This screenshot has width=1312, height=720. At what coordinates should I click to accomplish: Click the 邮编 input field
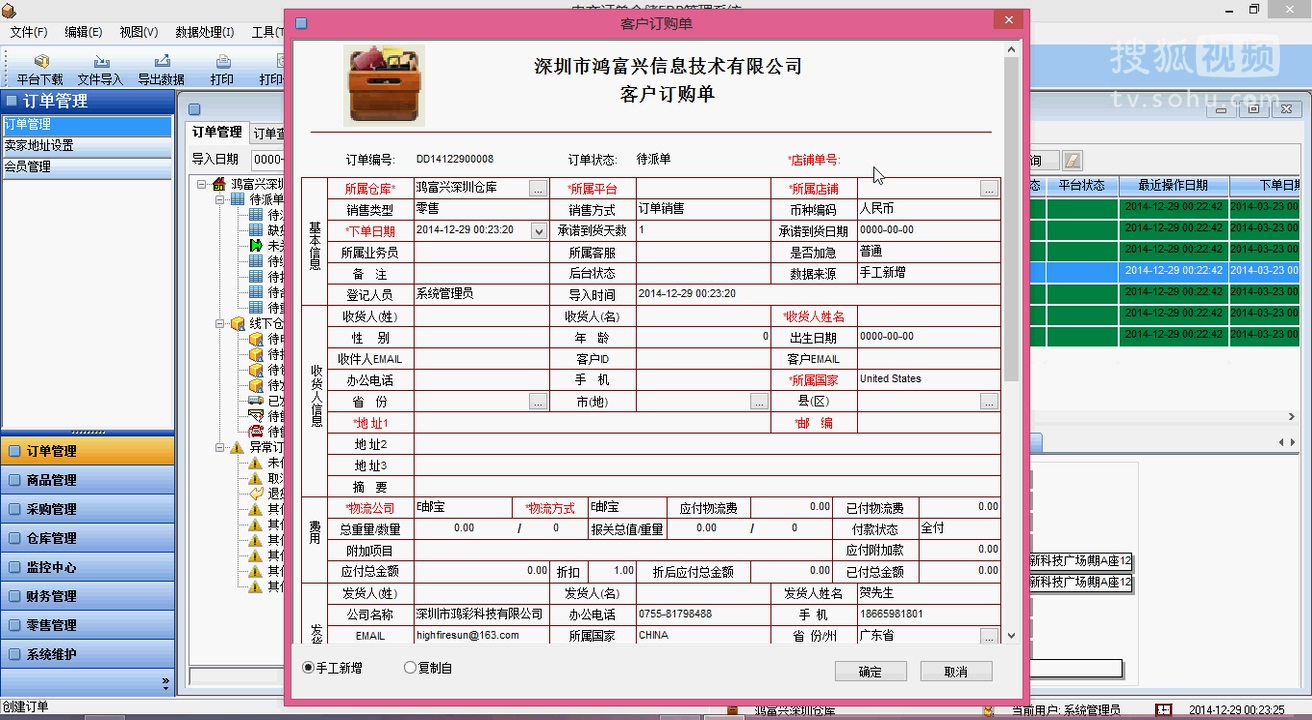tap(929, 423)
